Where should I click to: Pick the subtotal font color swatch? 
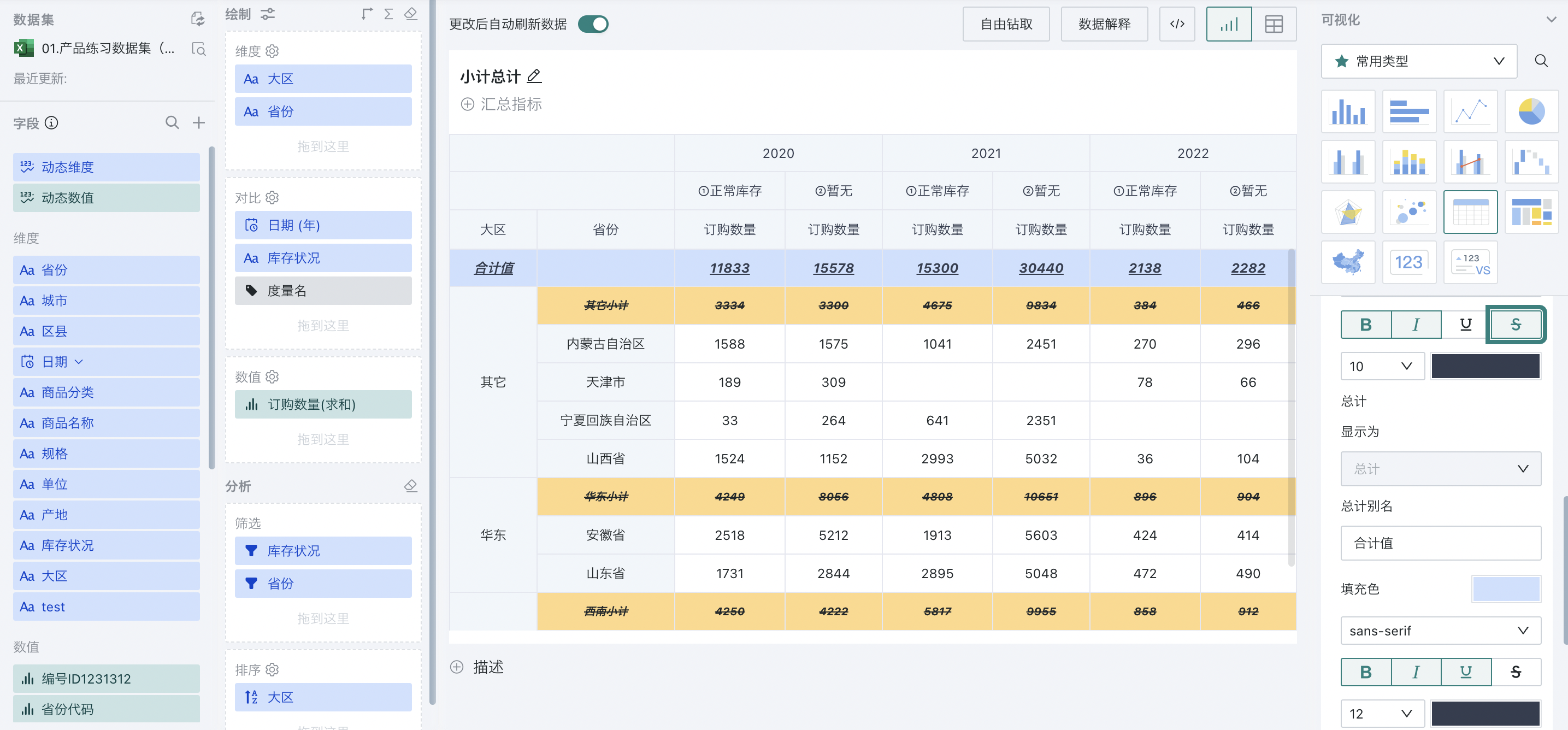pos(1485,367)
